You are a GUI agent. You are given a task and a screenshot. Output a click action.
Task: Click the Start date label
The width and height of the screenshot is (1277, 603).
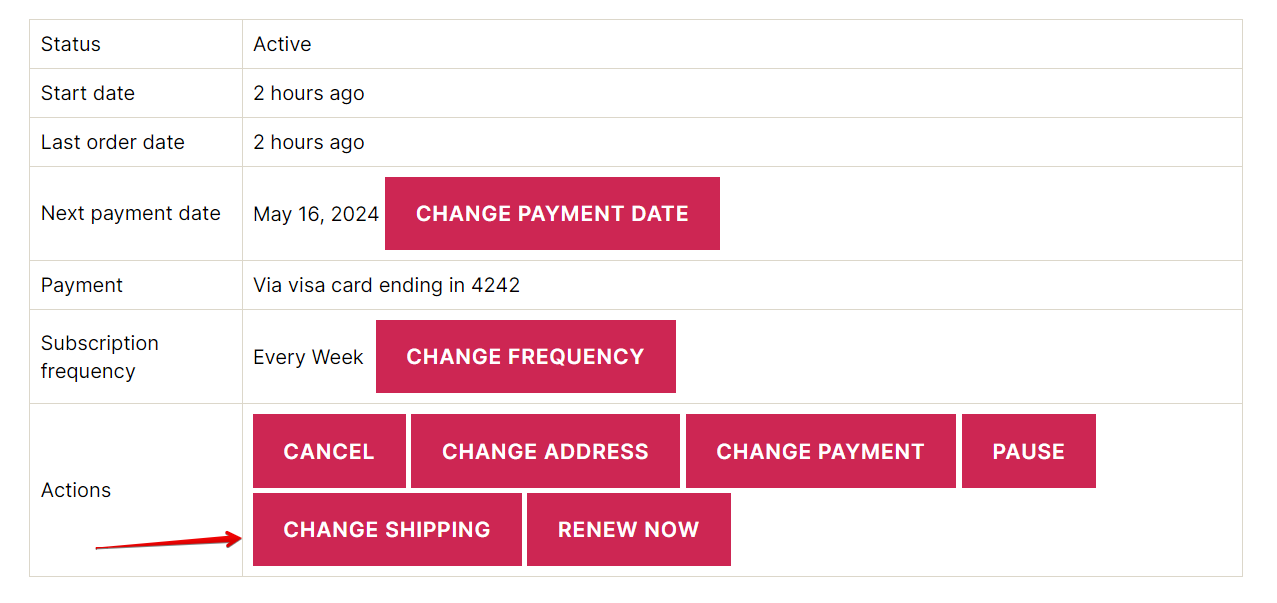(88, 93)
